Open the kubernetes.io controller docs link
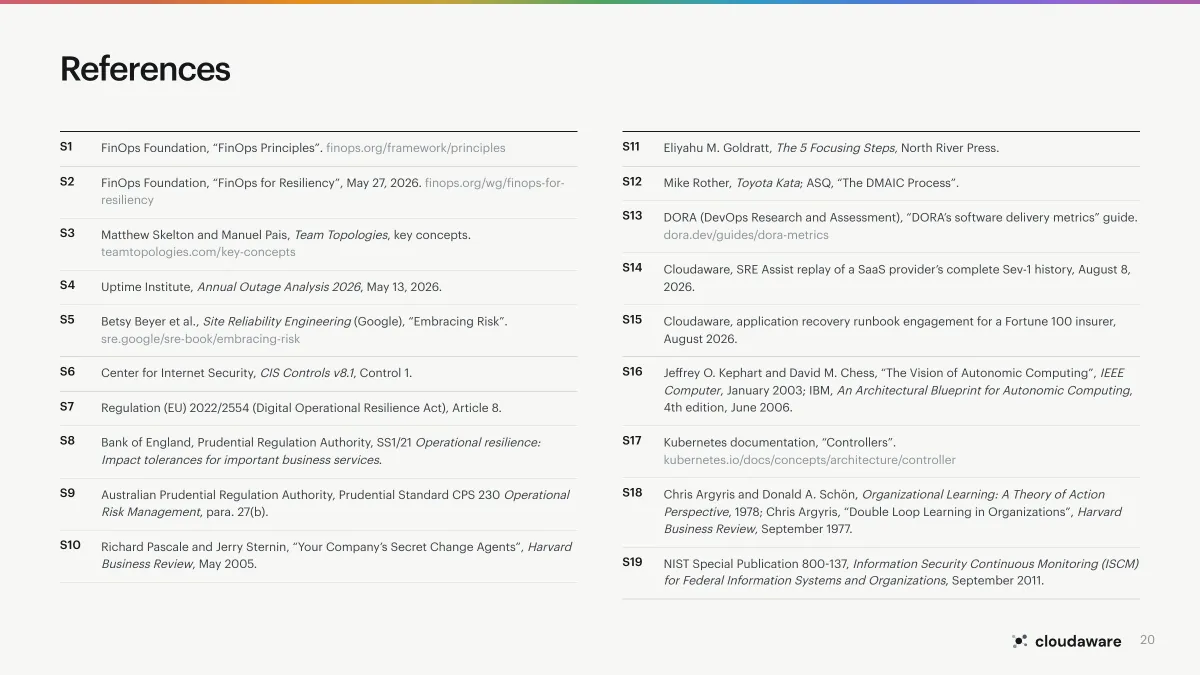This screenshot has width=1200, height=675. point(810,460)
